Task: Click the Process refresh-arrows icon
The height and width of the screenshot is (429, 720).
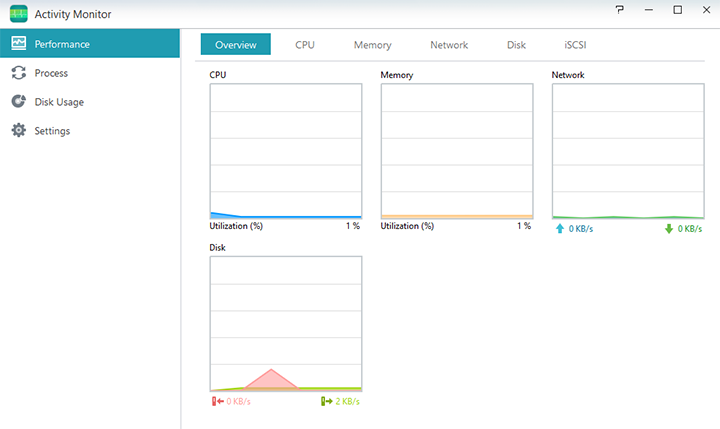Action: (x=18, y=73)
